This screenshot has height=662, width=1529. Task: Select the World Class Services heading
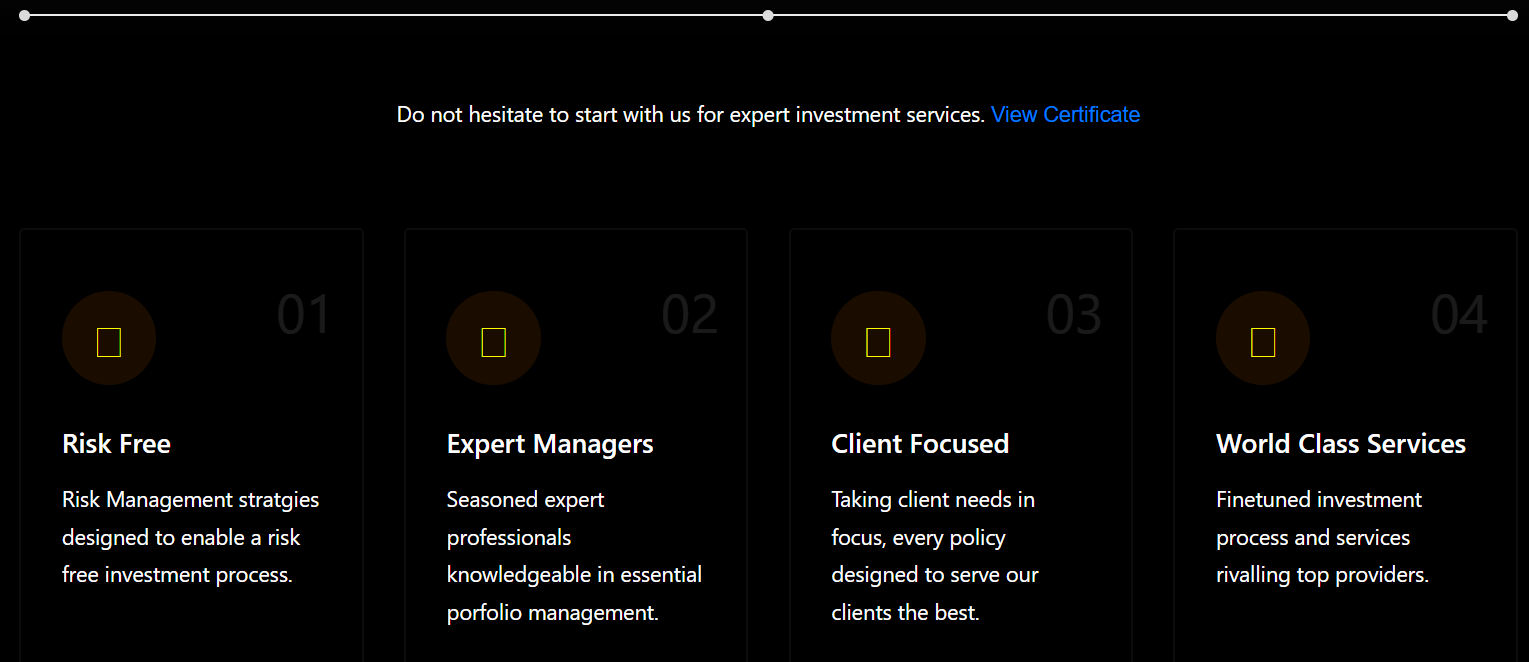pyautogui.click(x=1341, y=443)
